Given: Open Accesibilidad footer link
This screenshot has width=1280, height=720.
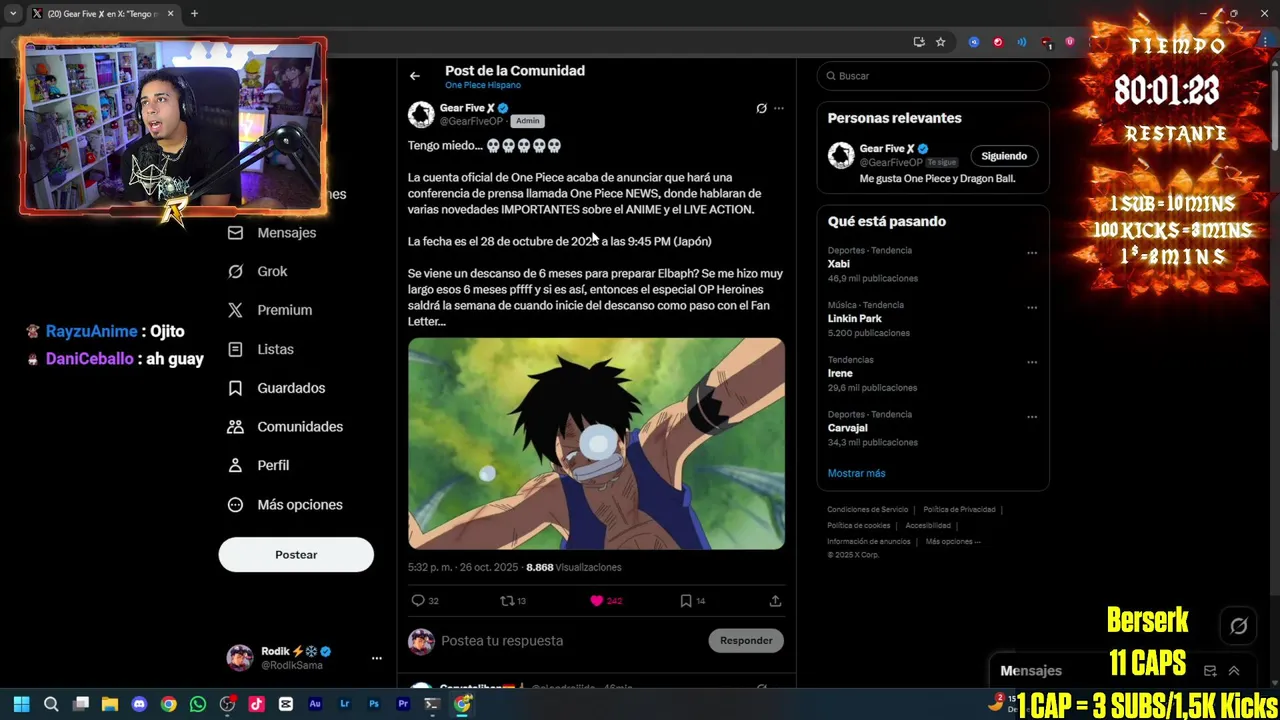Looking at the screenshot, I should pos(928,526).
